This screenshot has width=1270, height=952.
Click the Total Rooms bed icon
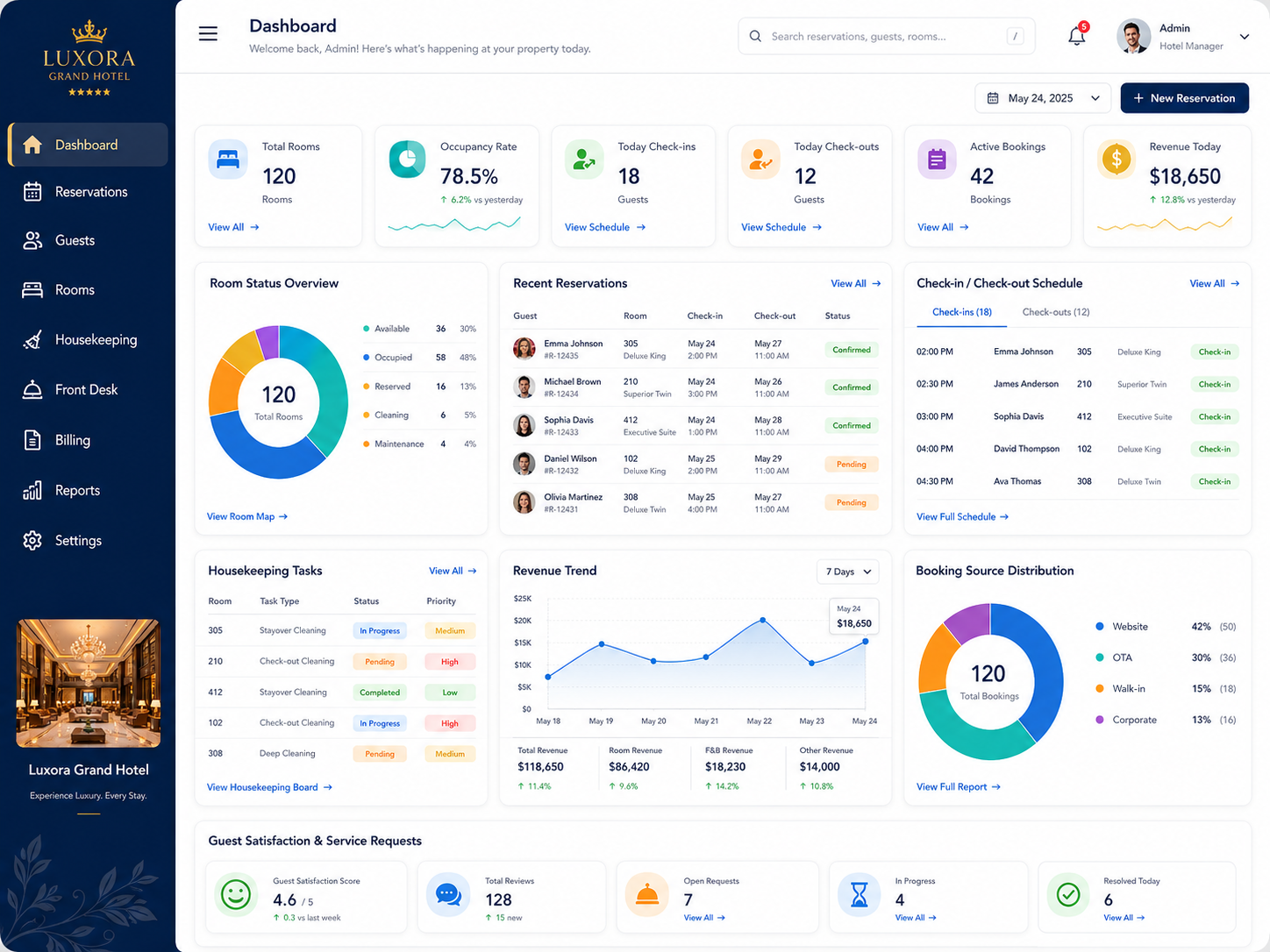(x=228, y=160)
